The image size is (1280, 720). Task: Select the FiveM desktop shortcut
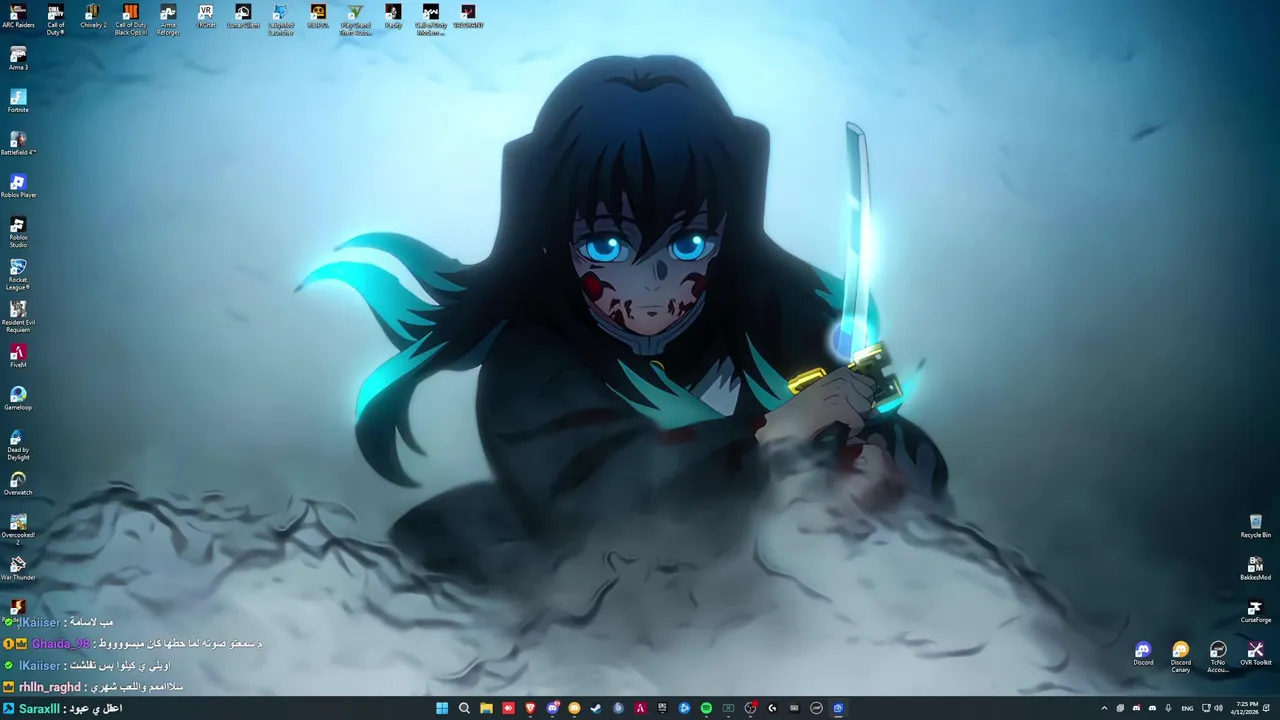(18, 356)
